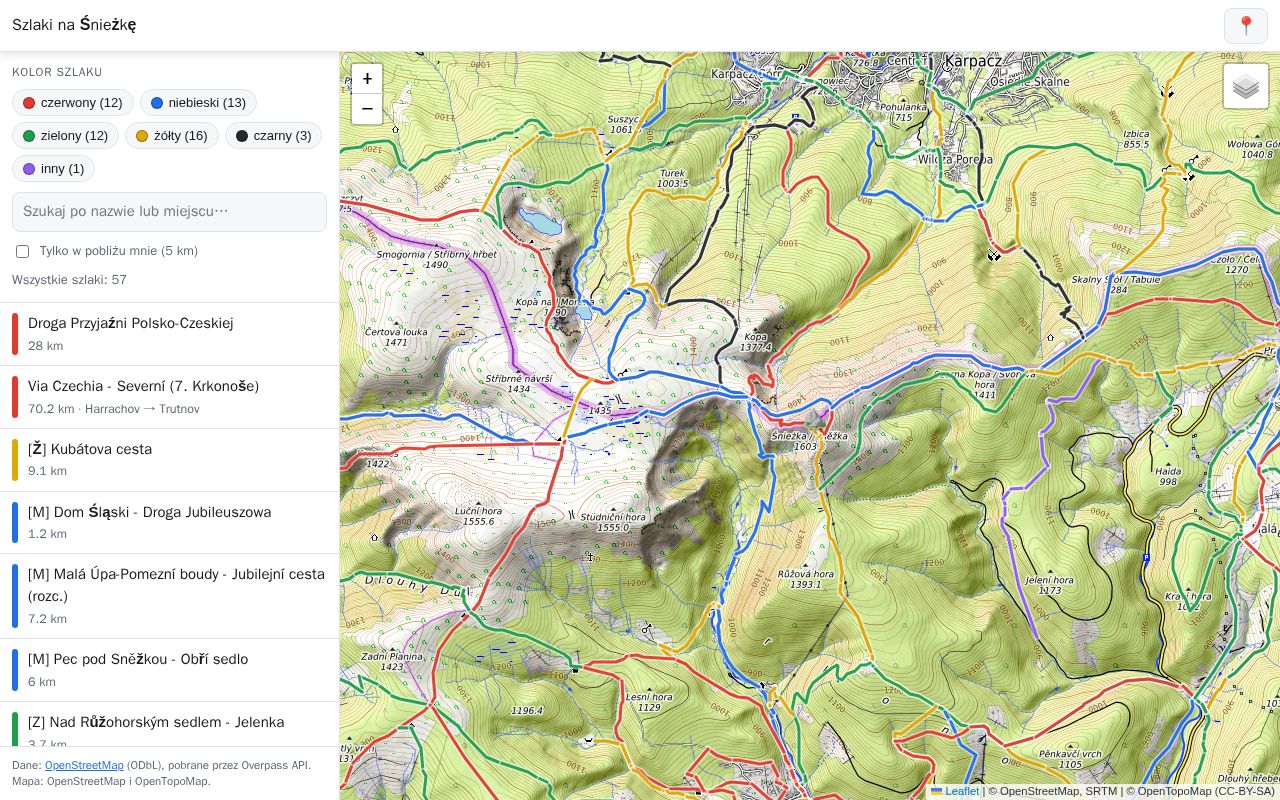
Task: Toggle the czerwony (12) trail filter
Action: click(x=73, y=103)
